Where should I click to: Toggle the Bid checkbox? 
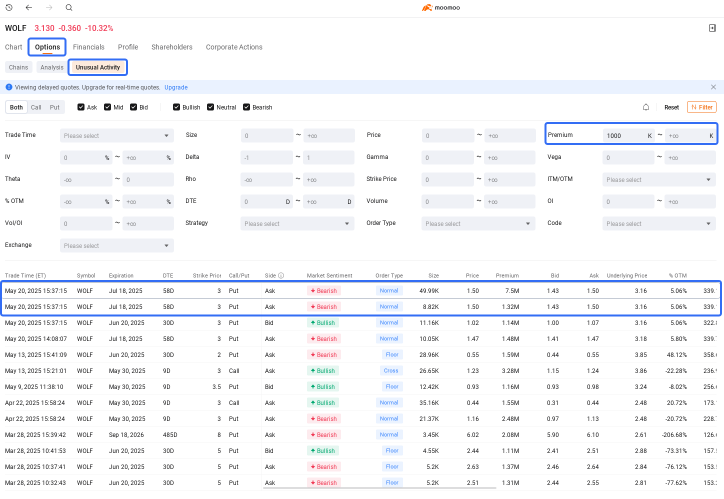point(133,107)
